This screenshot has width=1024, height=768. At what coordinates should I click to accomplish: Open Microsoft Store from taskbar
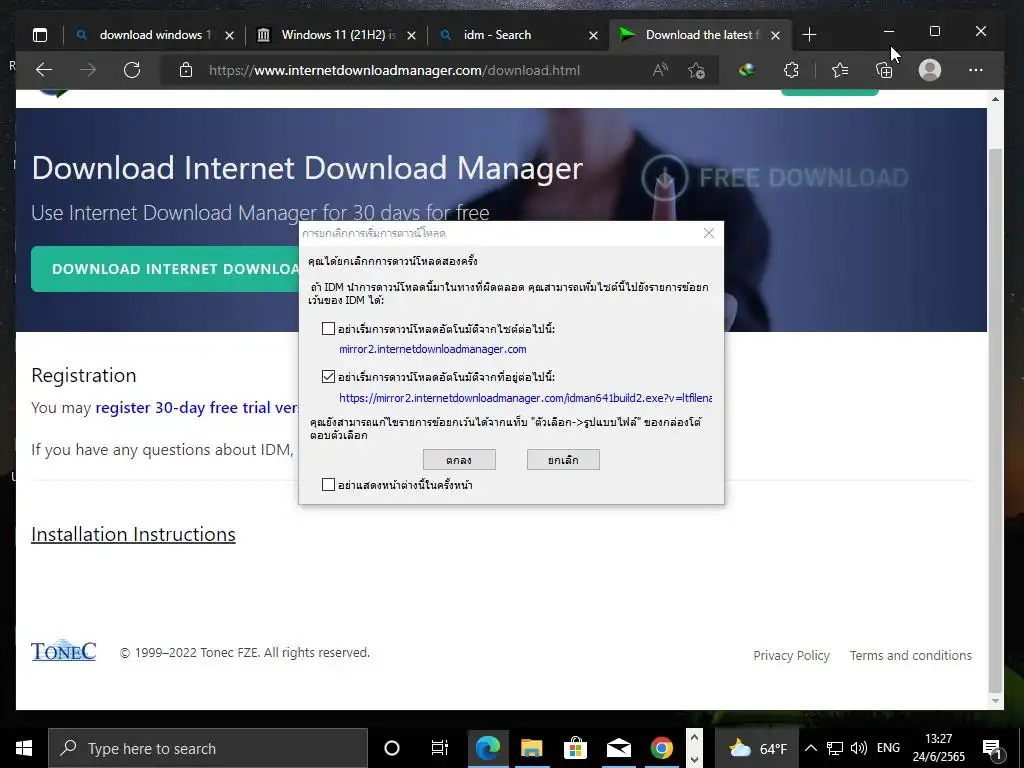click(575, 748)
